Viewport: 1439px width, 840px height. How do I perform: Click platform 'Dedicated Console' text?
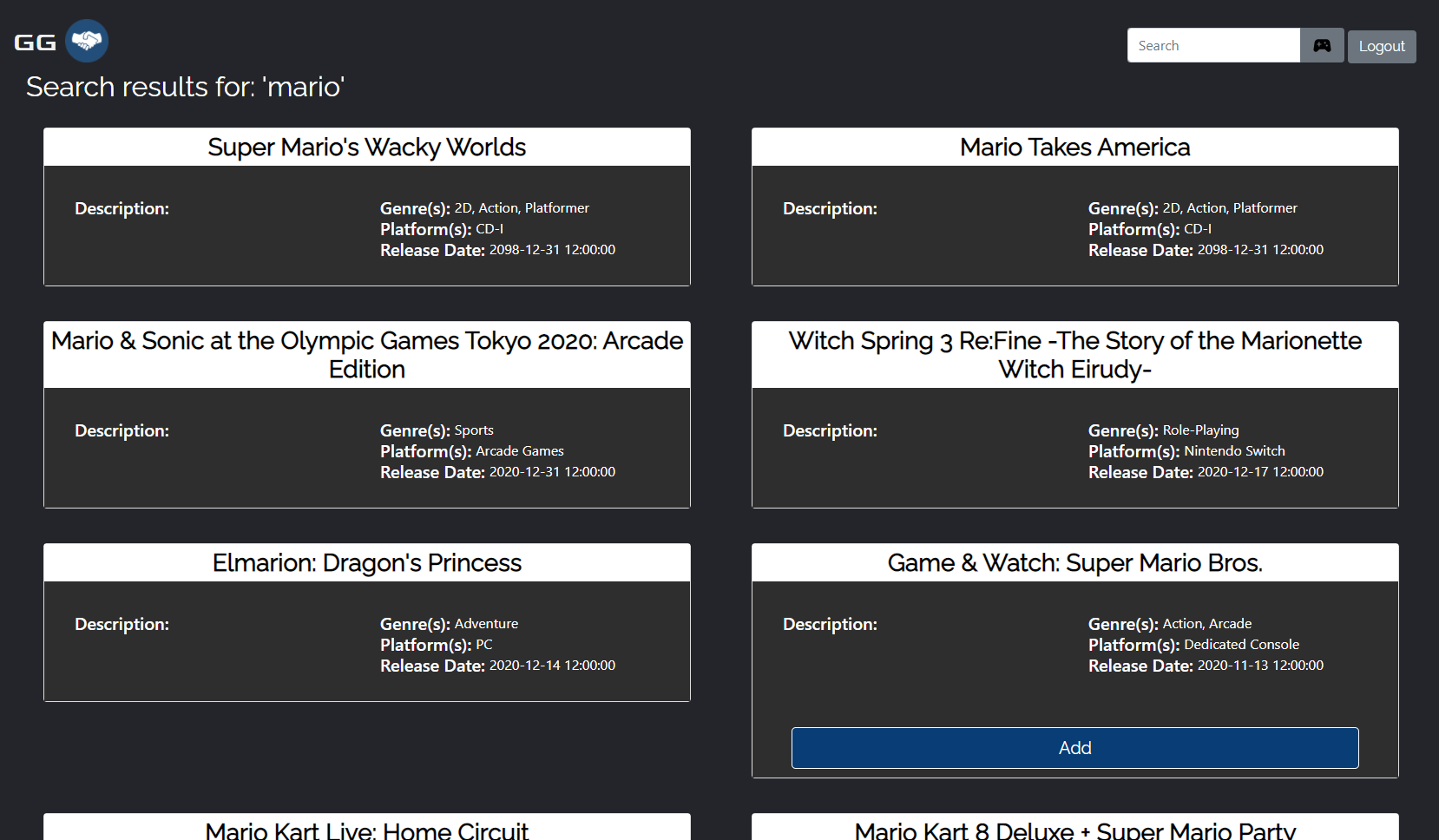(1241, 645)
